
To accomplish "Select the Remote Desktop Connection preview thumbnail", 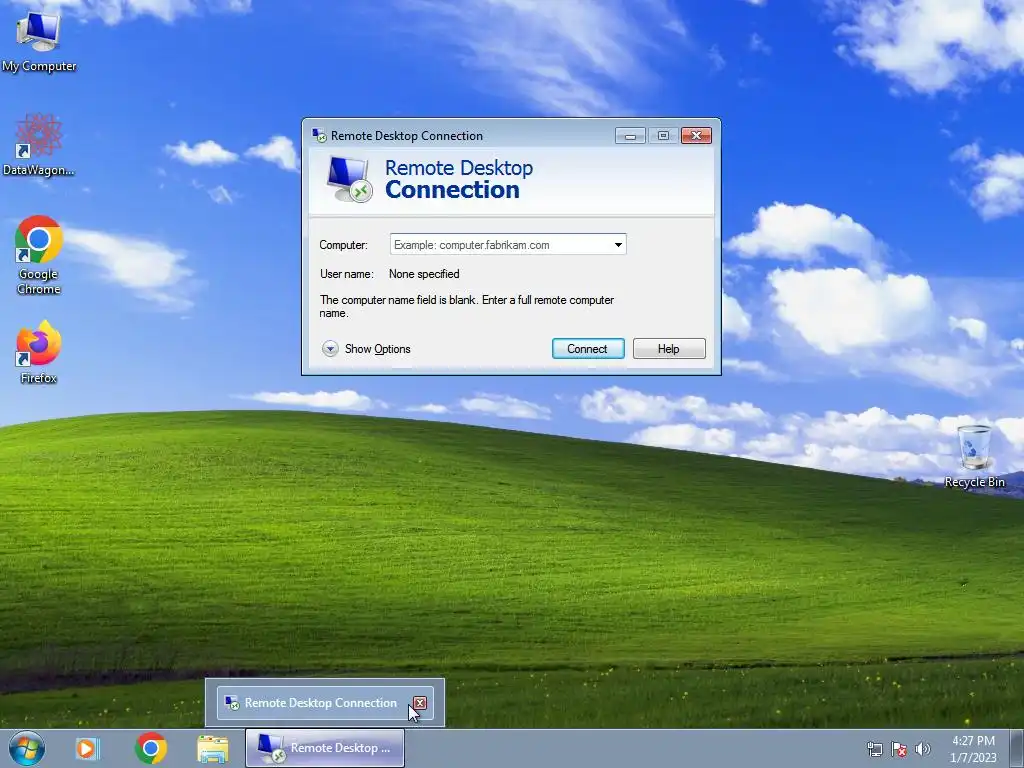I will 325,703.
